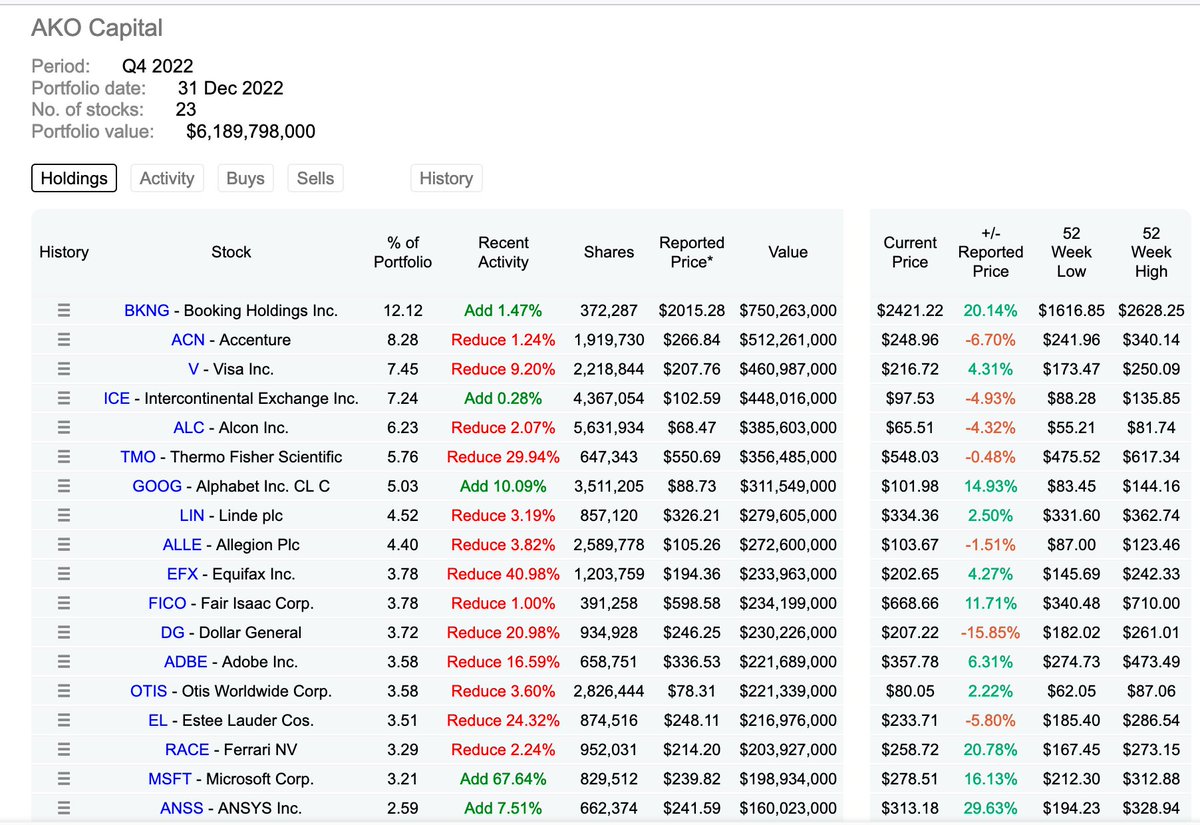Open the BKNG ticker link
This screenshot has width=1200, height=825.
tap(147, 311)
